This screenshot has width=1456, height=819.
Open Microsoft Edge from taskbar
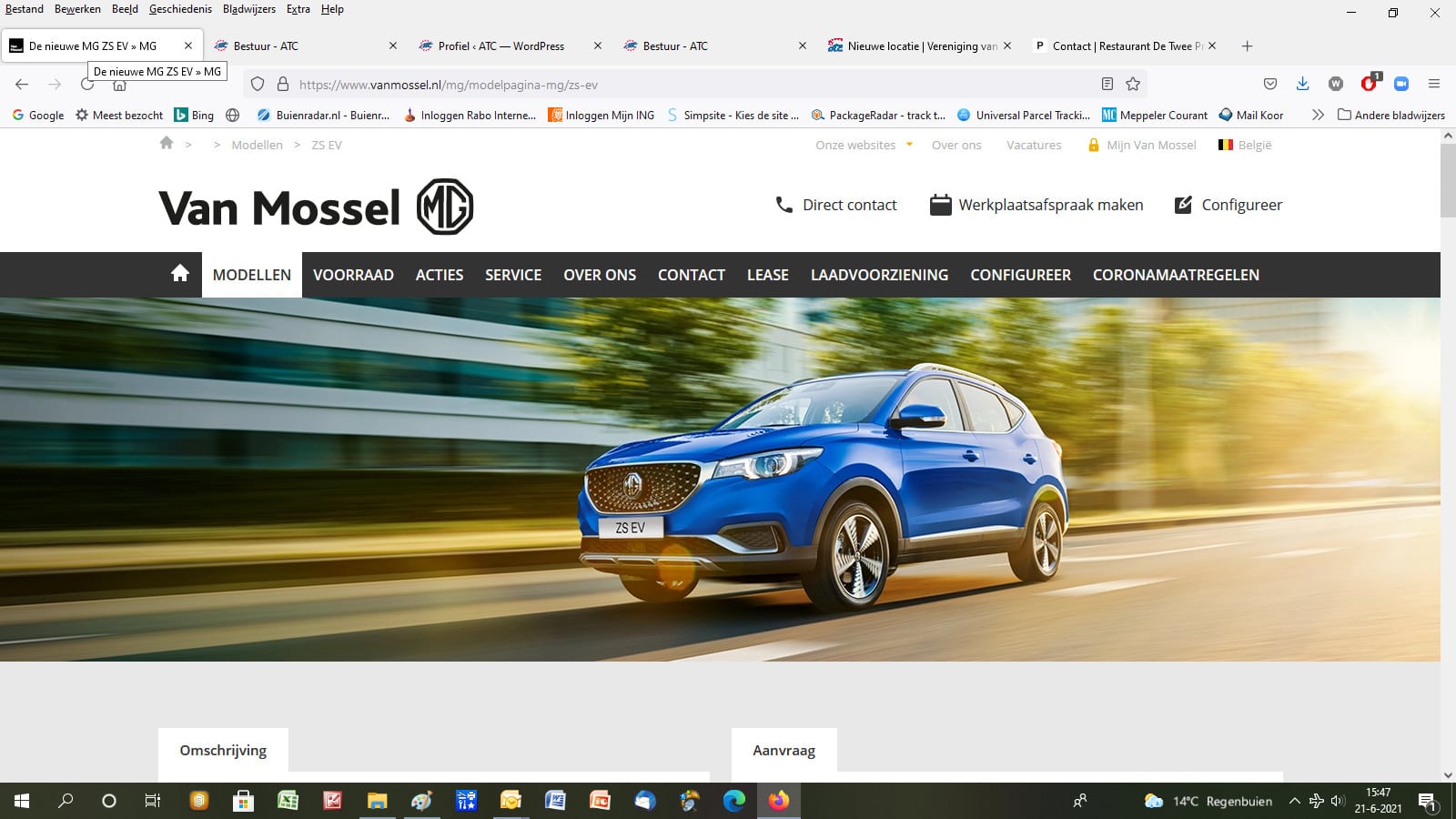point(733,801)
